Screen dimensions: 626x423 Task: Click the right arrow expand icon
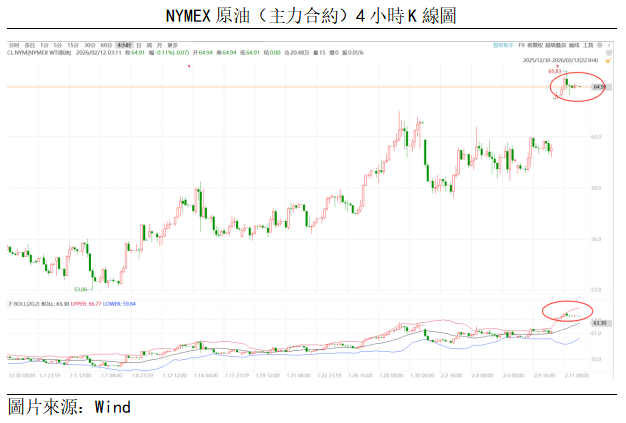tap(610, 45)
